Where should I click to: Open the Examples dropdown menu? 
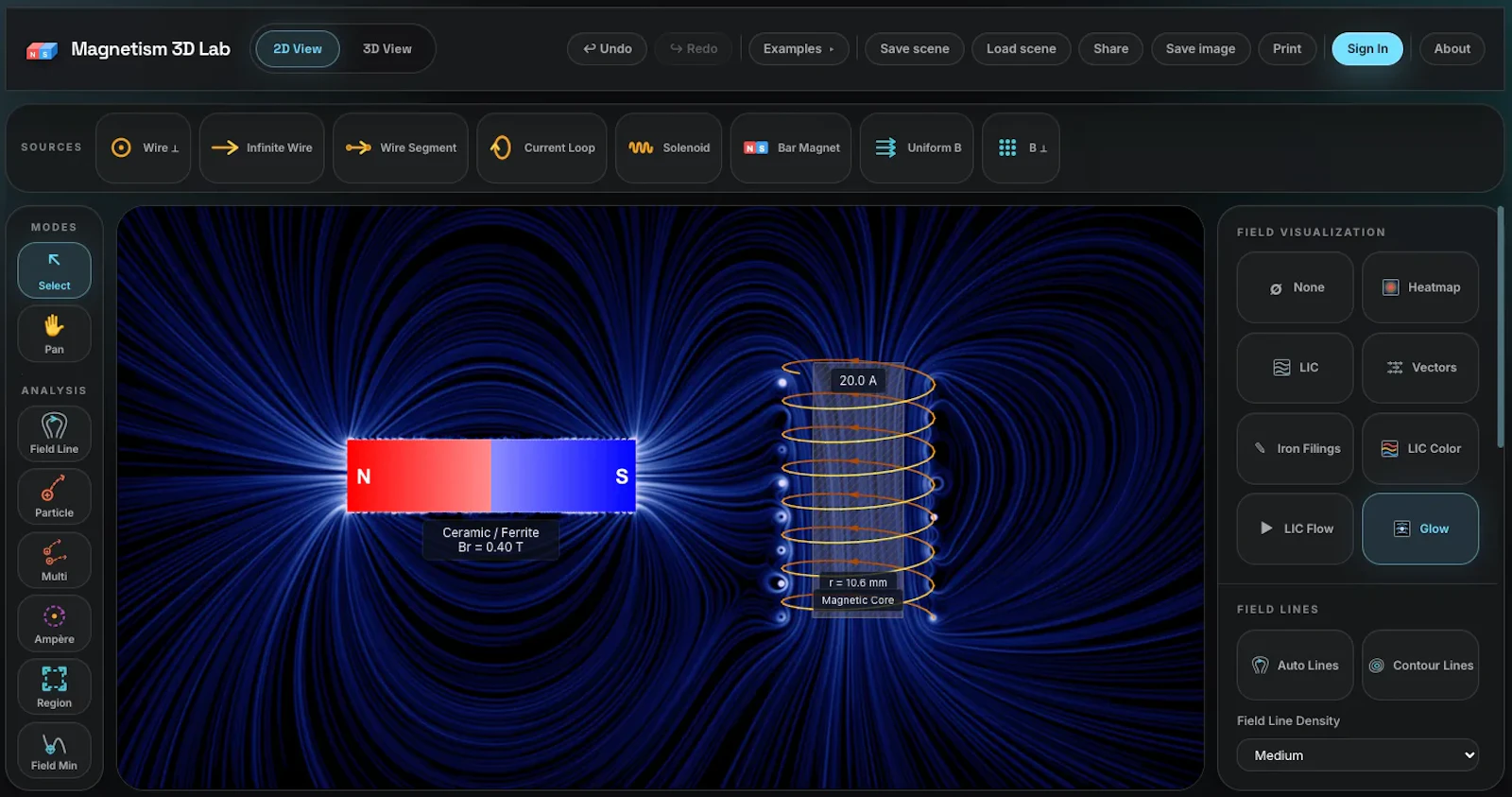[799, 49]
